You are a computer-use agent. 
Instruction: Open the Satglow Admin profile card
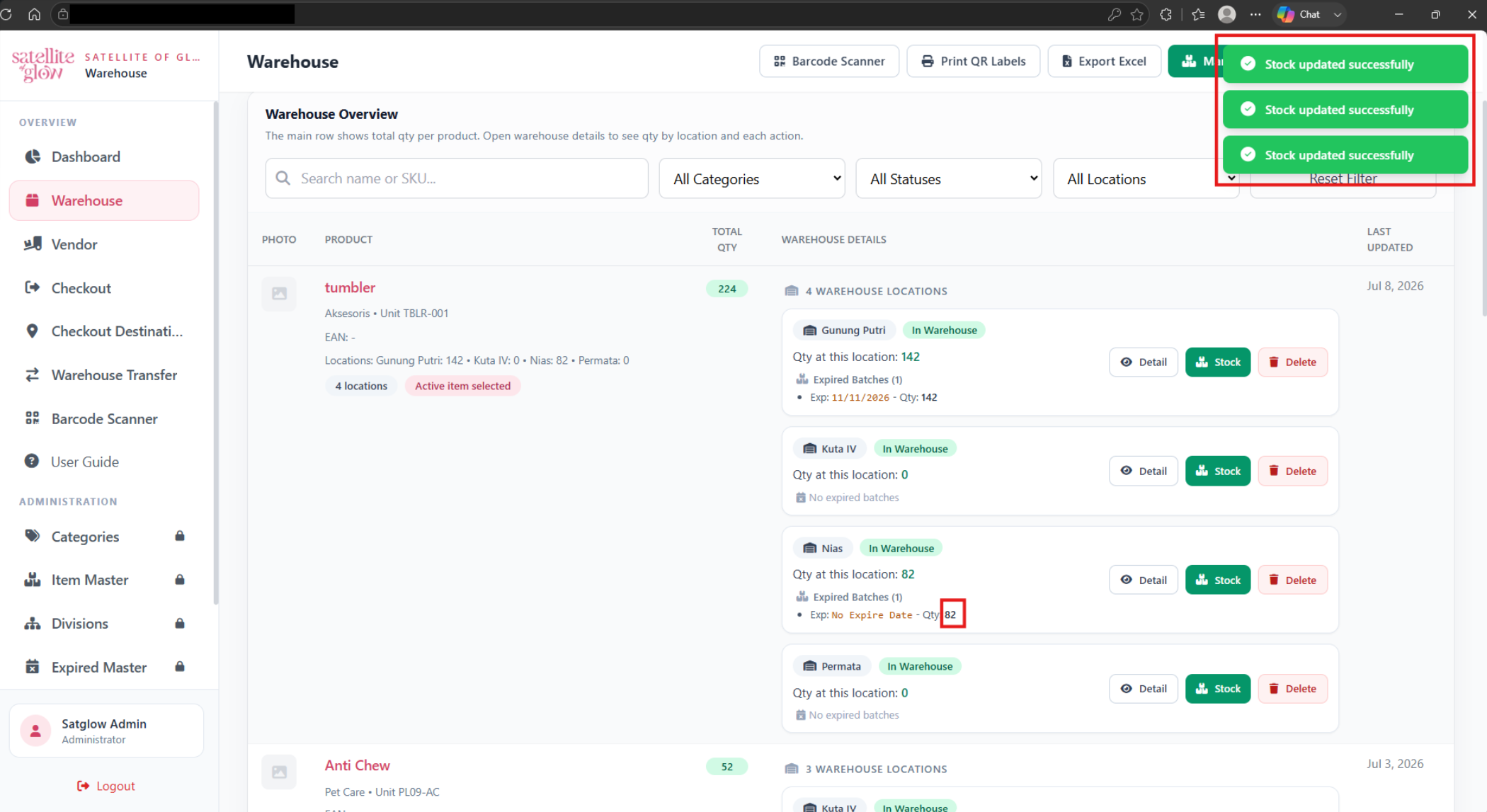tap(106, 731)
